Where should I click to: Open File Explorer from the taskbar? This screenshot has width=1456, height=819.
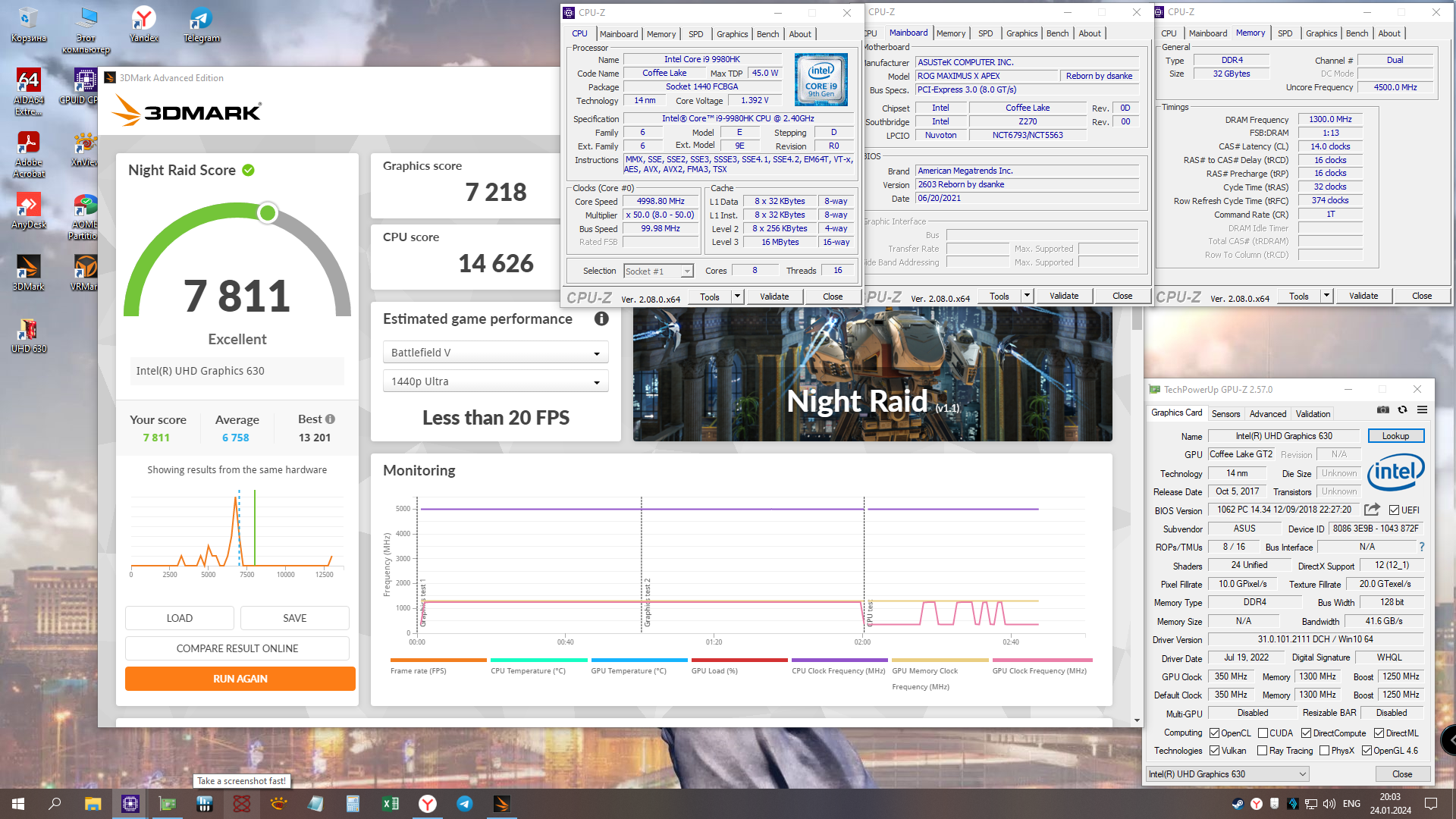pos(93,804)
